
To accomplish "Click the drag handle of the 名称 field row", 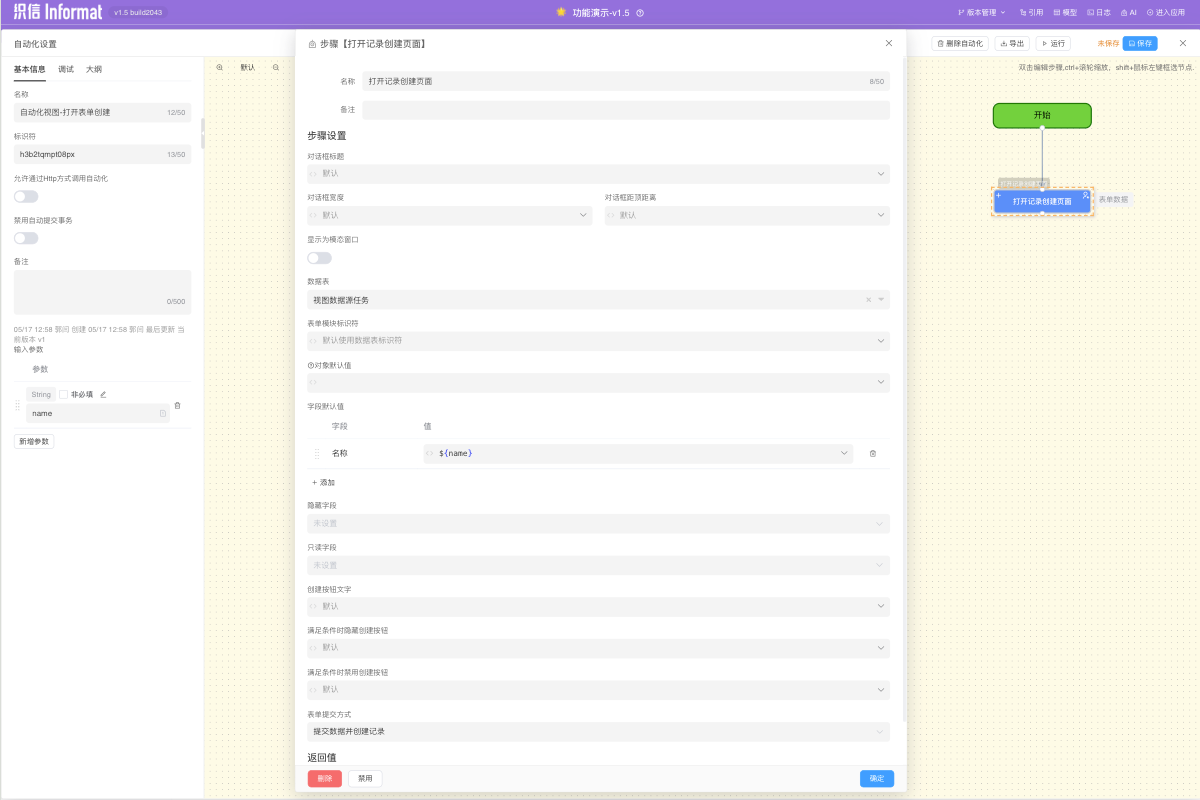I will point(317,454).
